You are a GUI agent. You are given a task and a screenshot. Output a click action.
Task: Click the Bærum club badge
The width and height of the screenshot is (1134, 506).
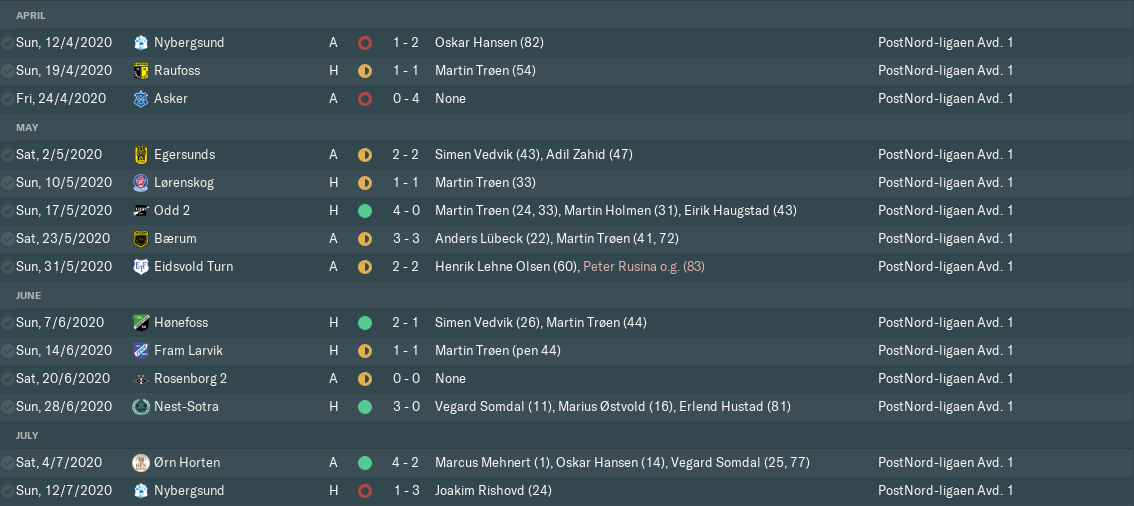[x=141, y=239]
